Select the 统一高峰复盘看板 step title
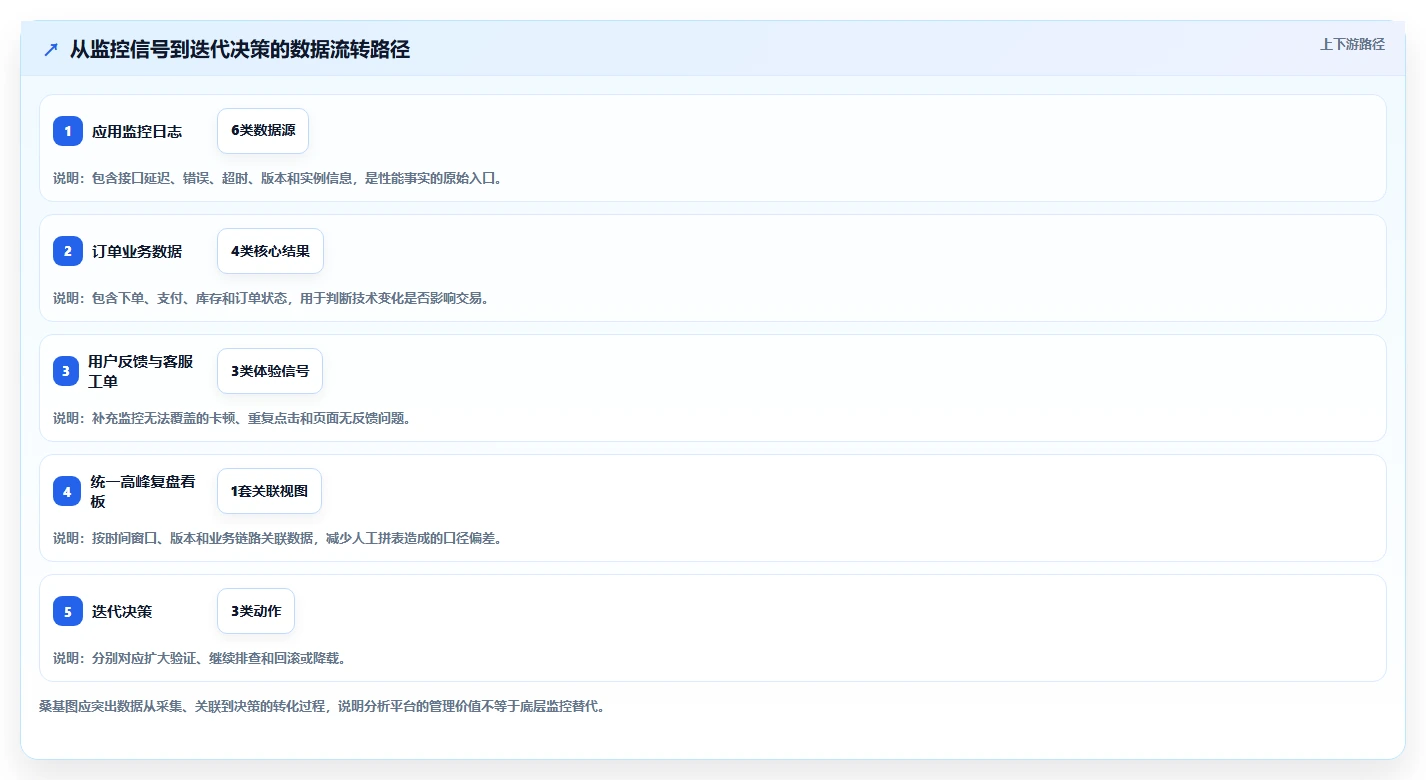 pyautogui.click(x=143, y=491)
